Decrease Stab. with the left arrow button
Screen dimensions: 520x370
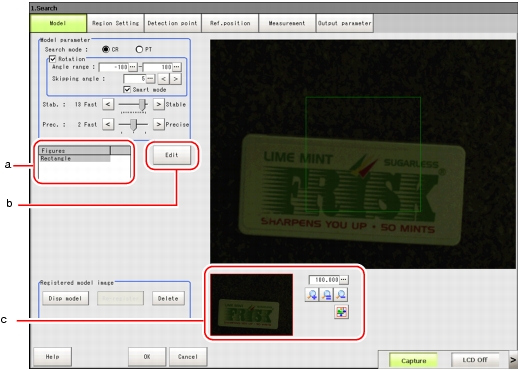(x=108, y=104)
